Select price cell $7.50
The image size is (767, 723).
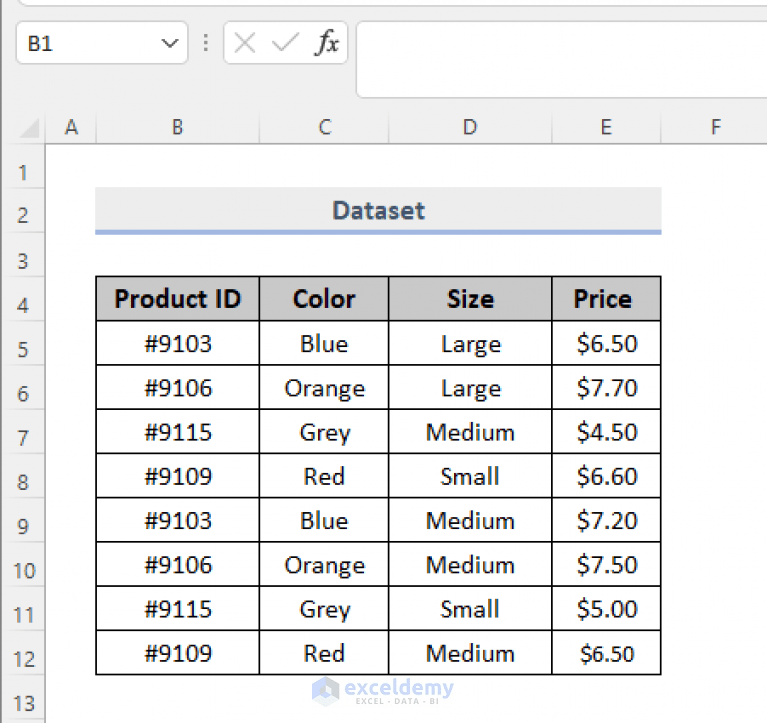(x=606, y=565)
